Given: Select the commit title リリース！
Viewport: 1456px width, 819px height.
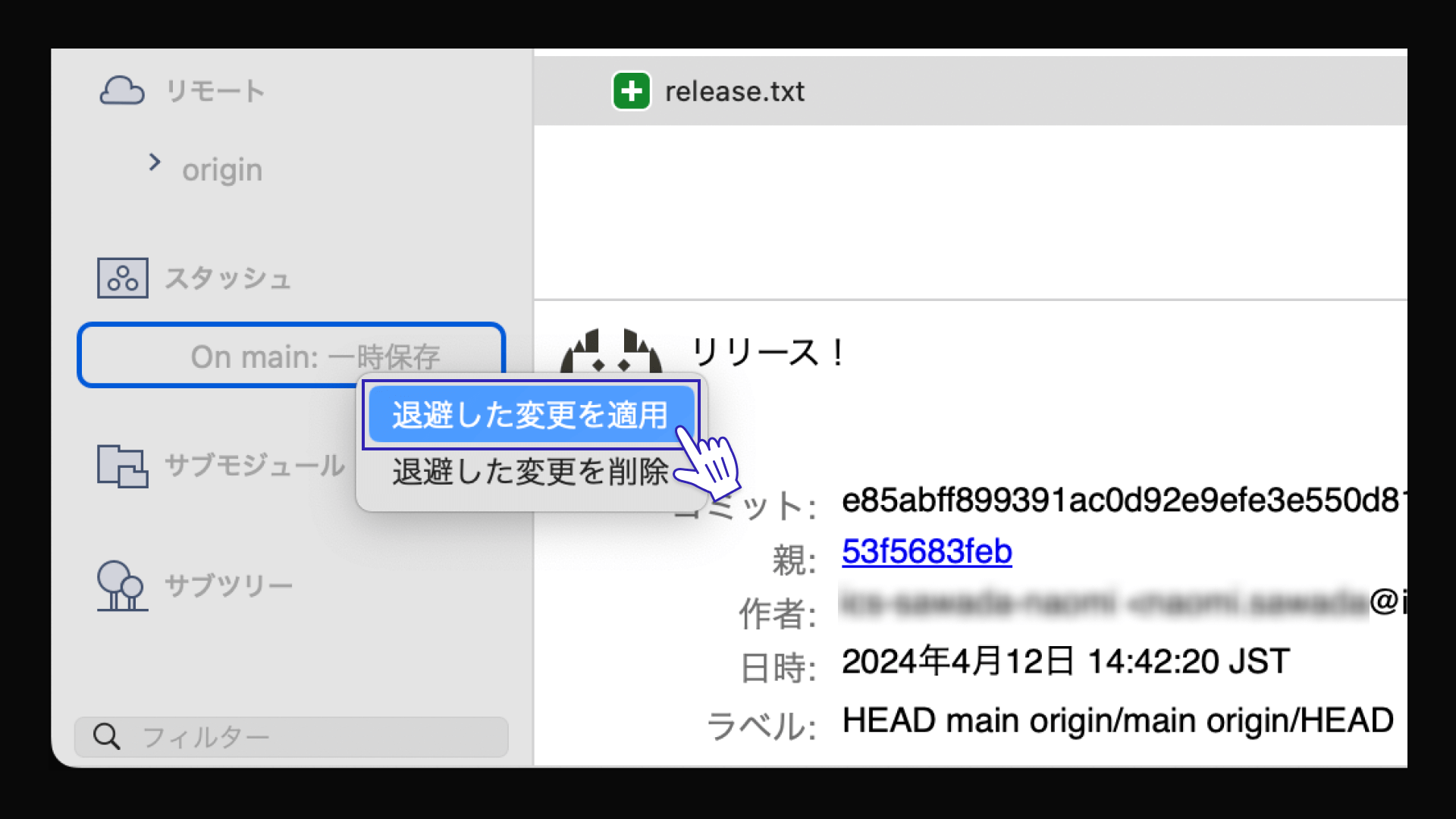Looking at the screenshot, I should point(769,353).
